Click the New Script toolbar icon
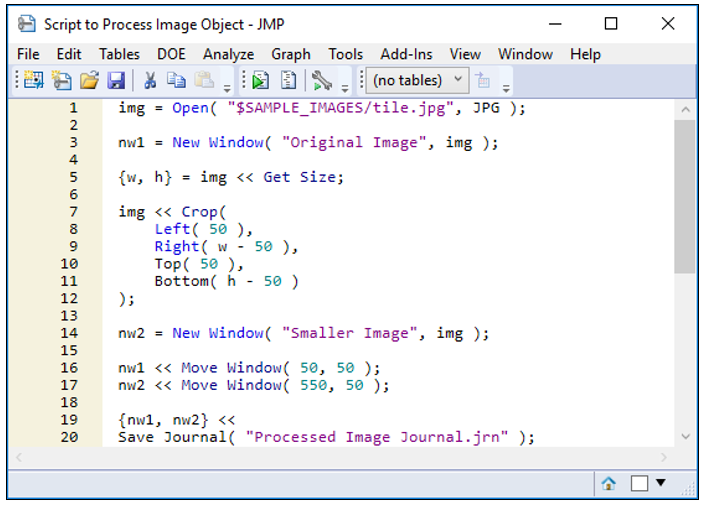This screenshot has width=704, height=505. [61, 80]
